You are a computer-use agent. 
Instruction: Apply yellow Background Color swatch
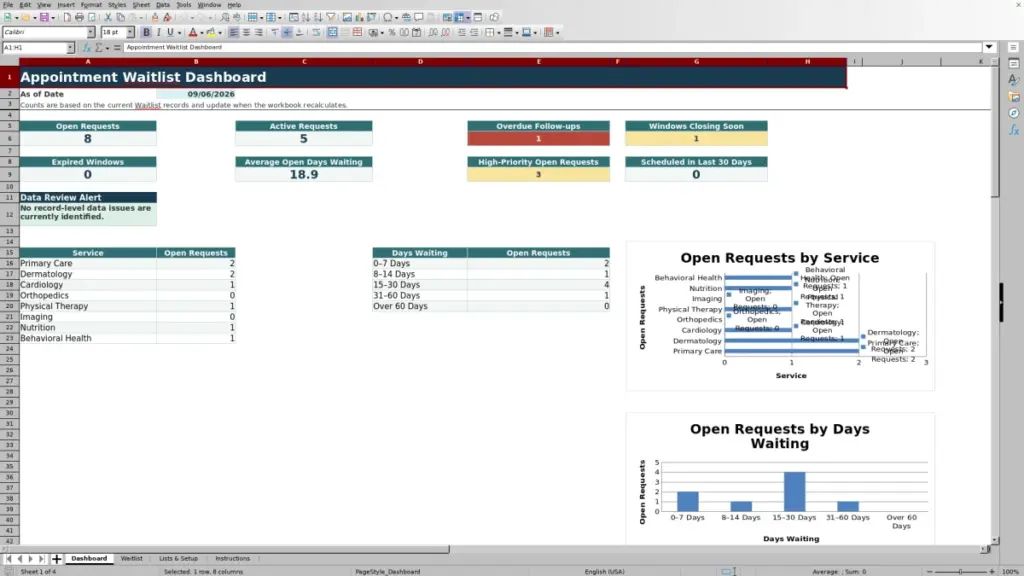coord(211,32)
